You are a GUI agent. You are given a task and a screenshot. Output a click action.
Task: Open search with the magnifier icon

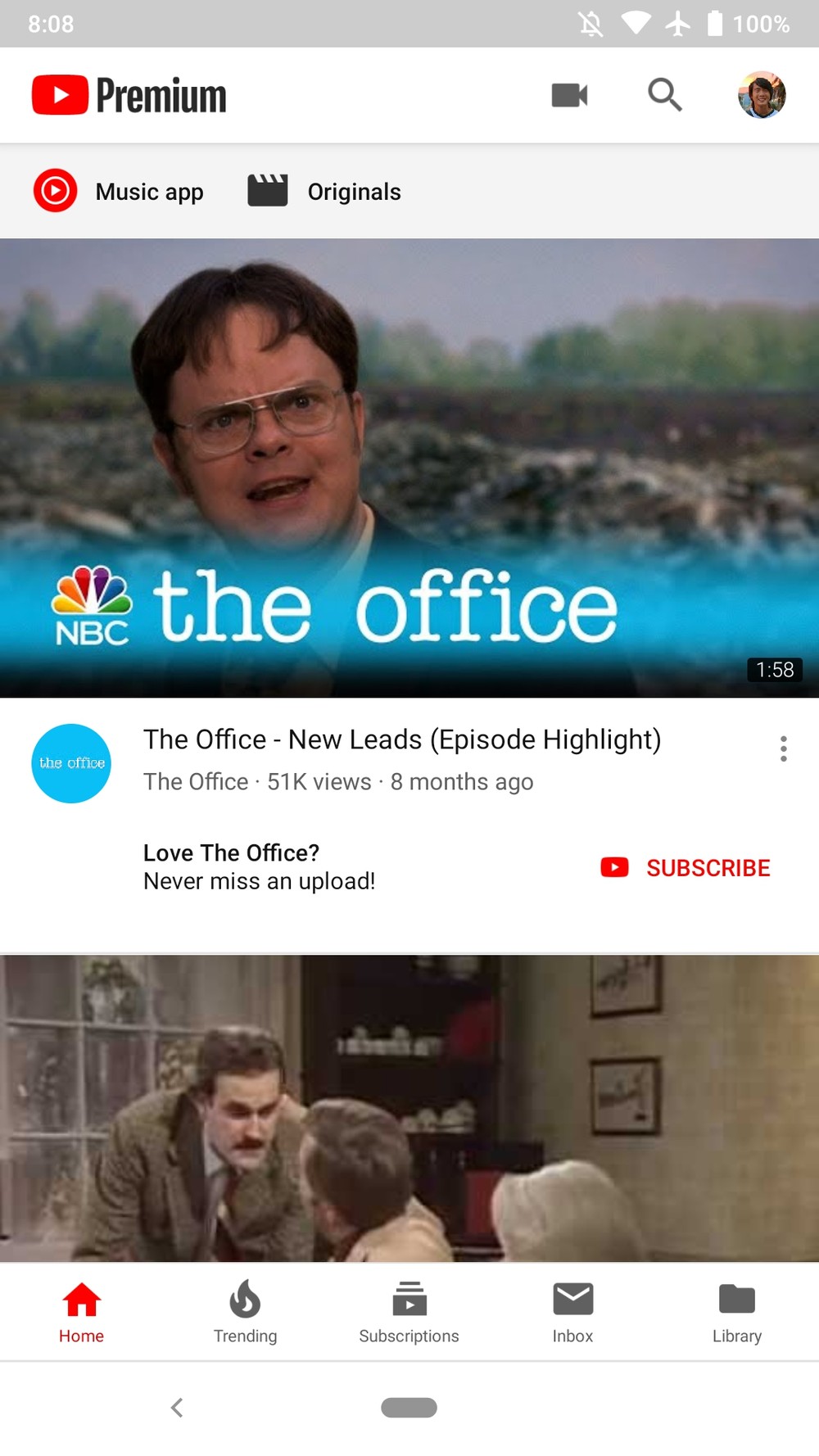coord(664,95)
